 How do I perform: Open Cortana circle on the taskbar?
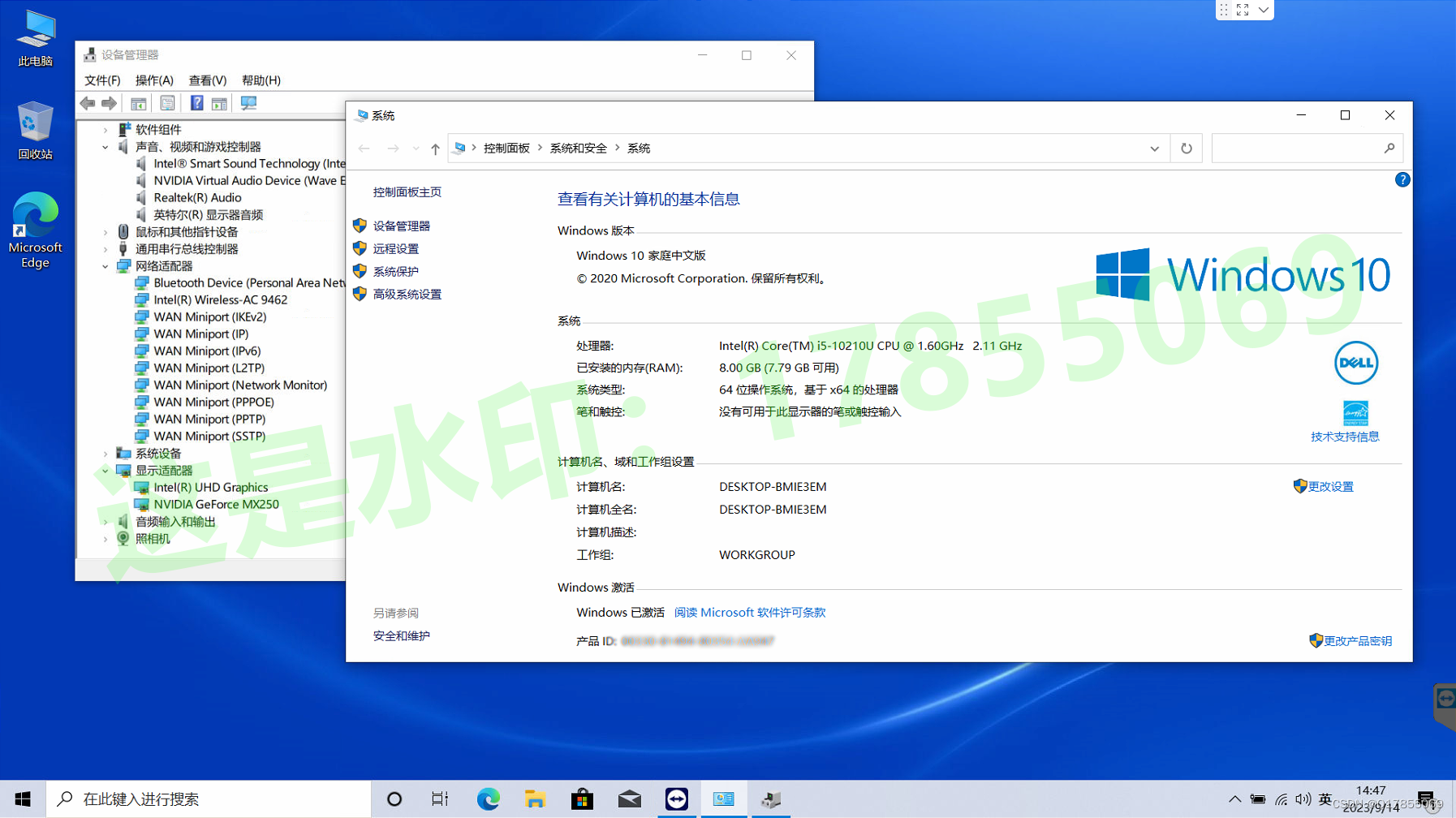(394, 799)
